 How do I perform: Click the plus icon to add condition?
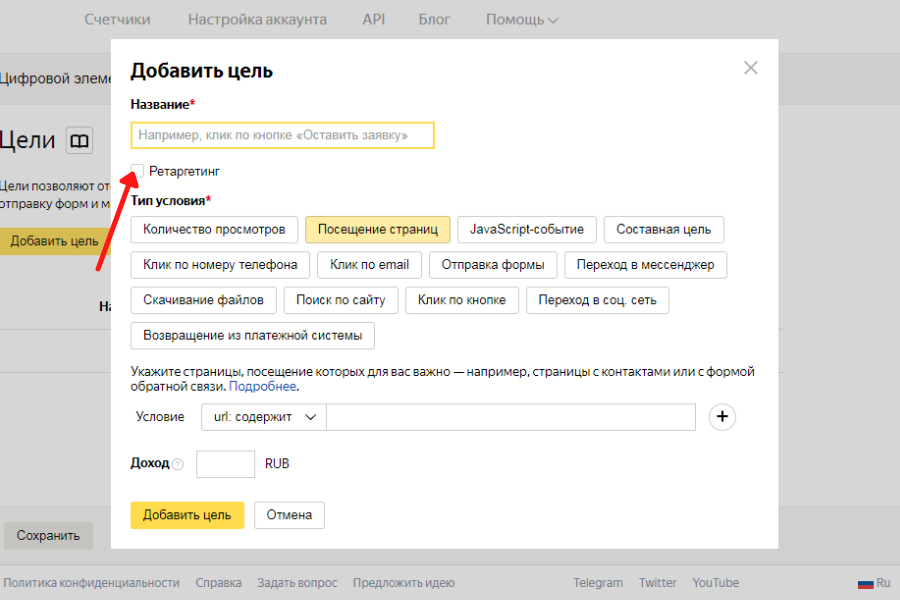[x=722, y=417]
